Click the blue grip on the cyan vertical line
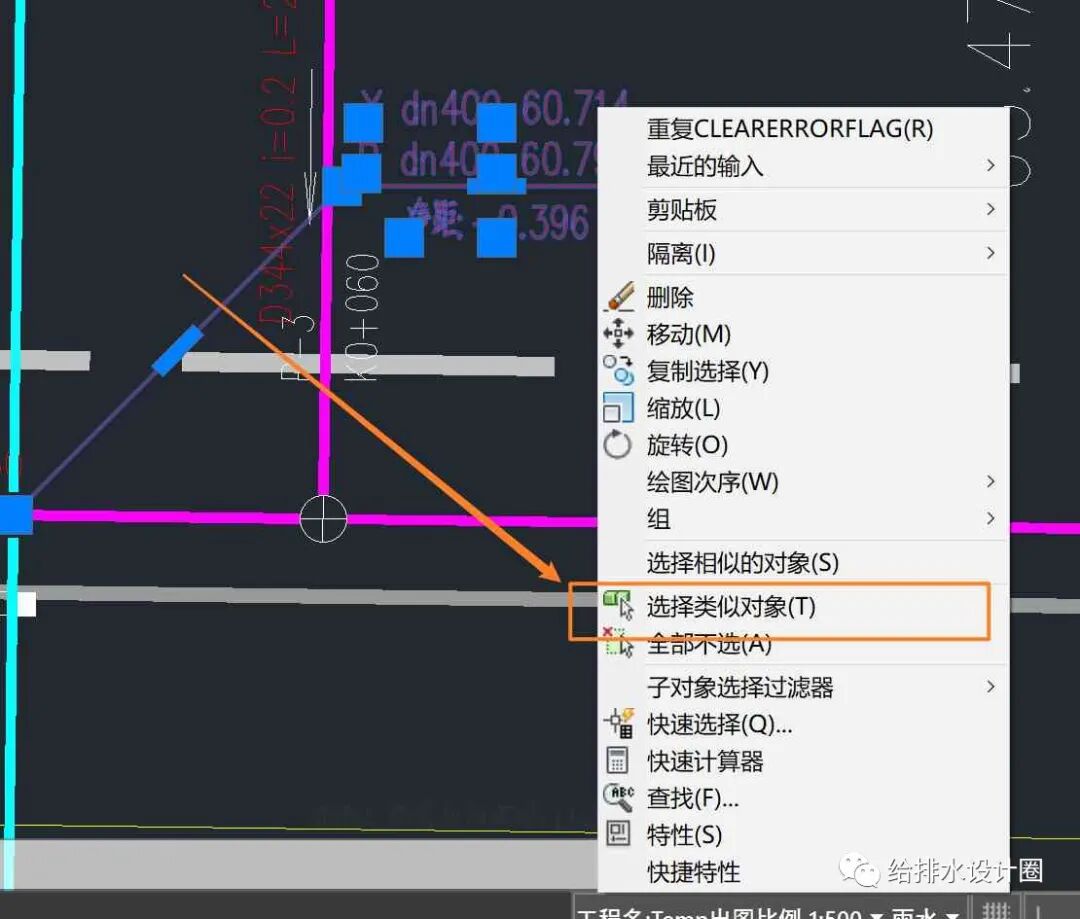 [x=15, y=514]
